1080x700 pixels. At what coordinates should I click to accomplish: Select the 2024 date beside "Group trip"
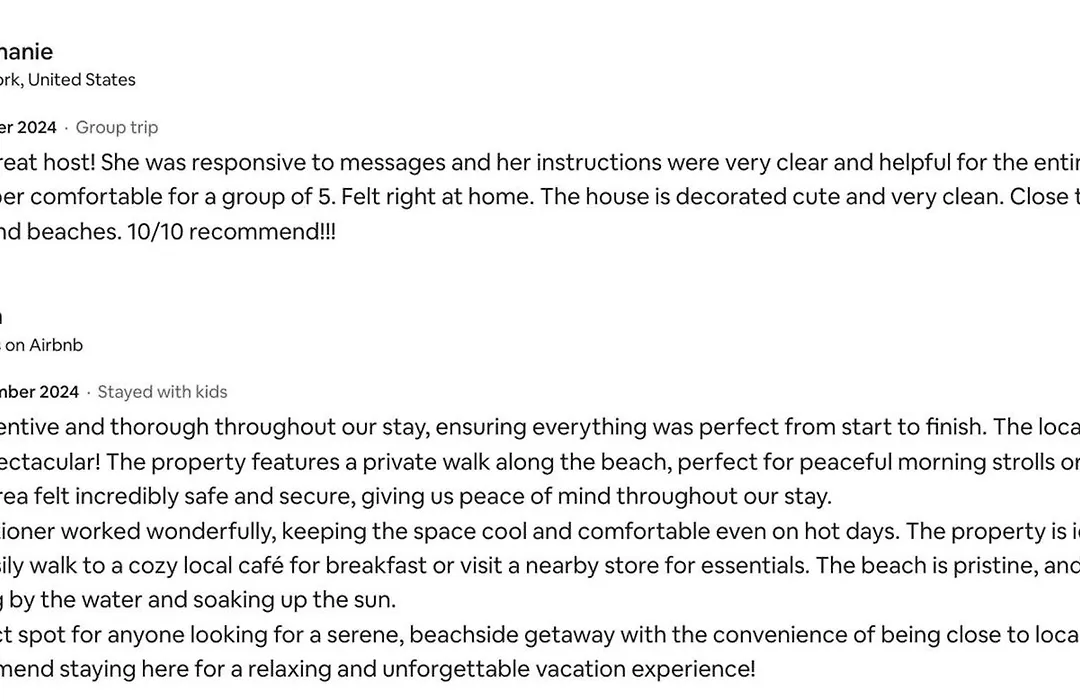click(x=28, y=127)
